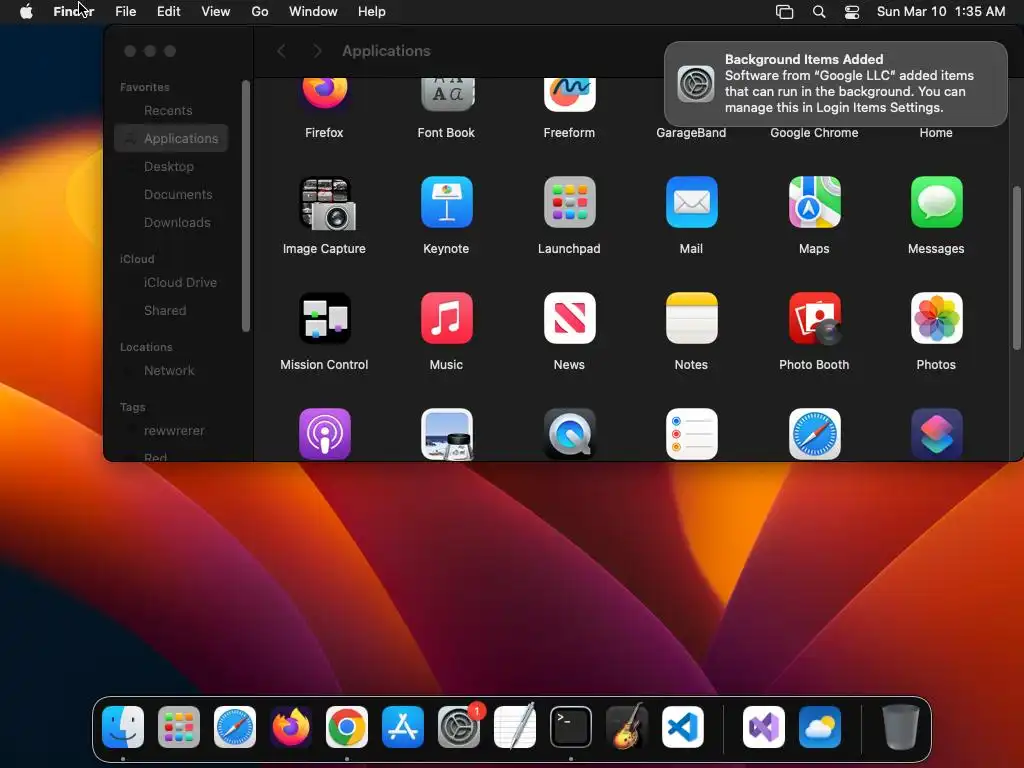Launch the Music app icon

[447, 318]
